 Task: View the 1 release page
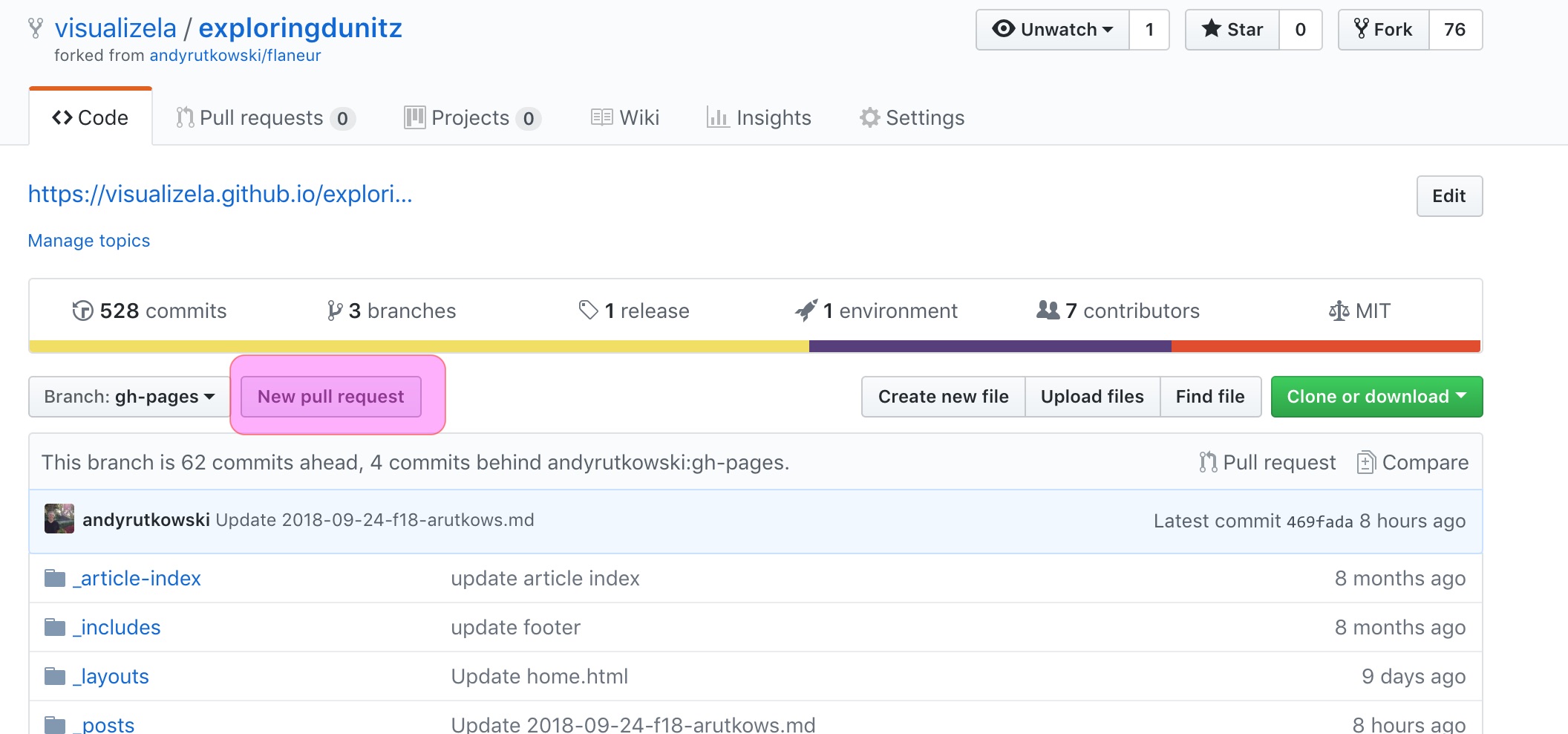coord(634,311)
